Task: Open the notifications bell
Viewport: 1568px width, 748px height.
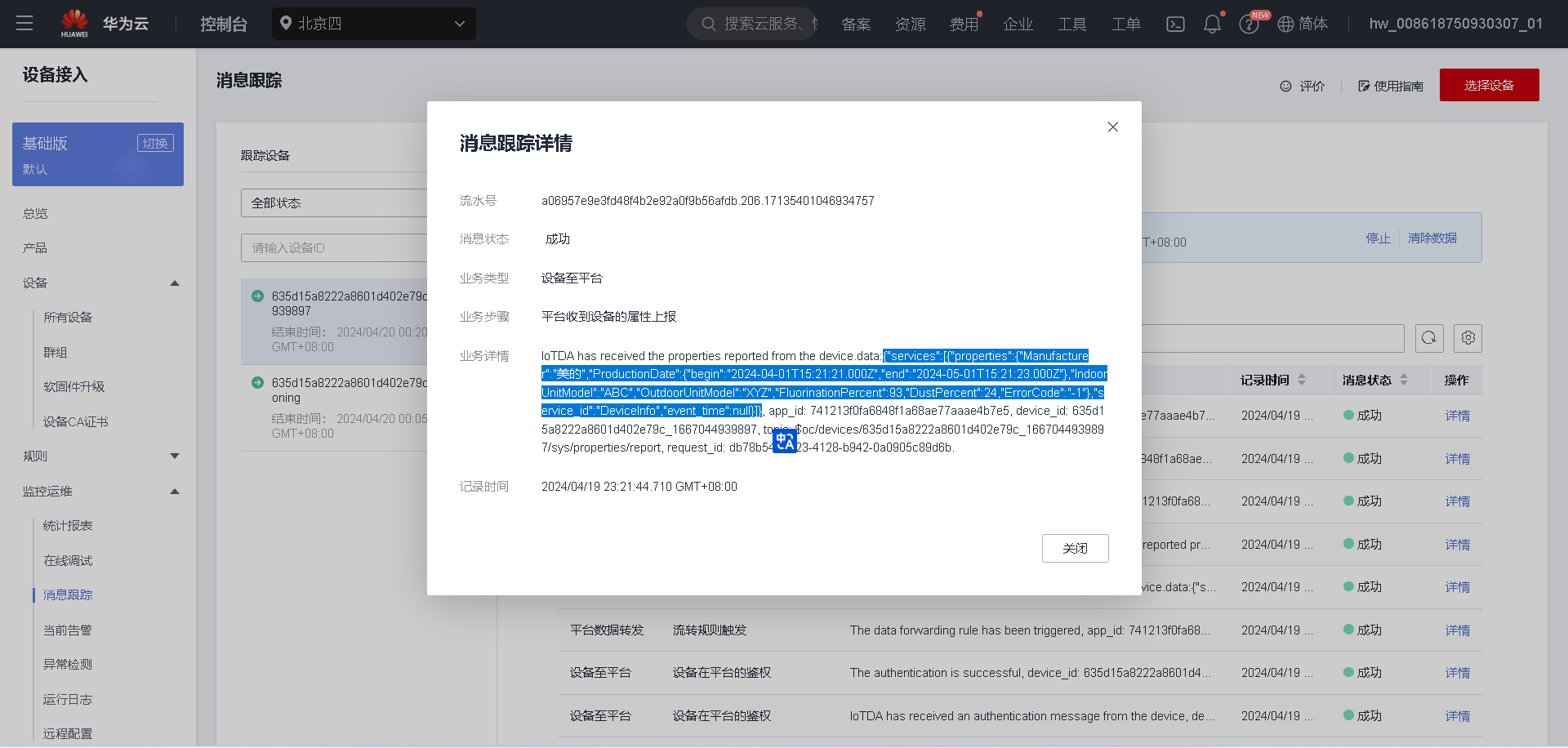Action: (1211, 24)
